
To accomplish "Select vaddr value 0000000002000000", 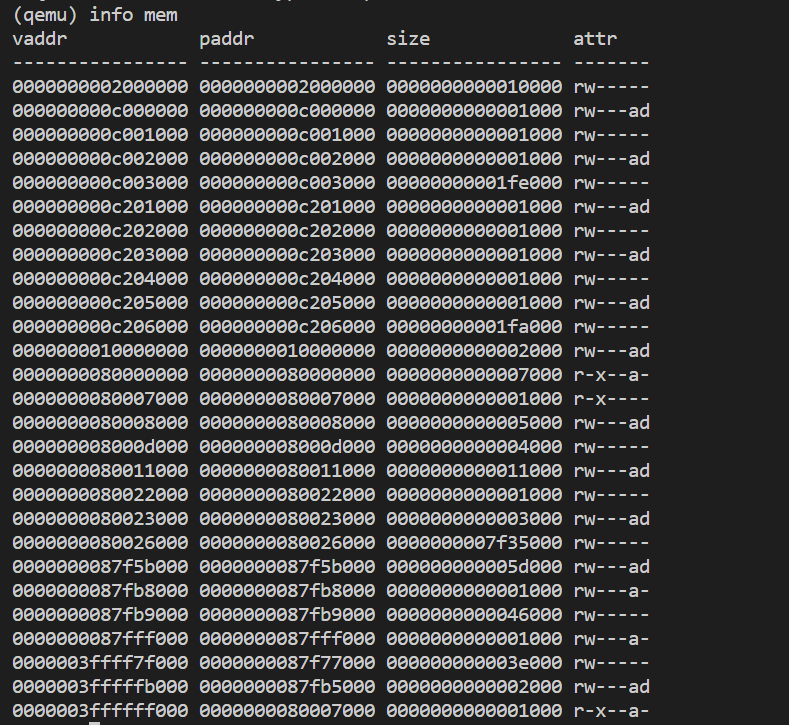I will point(101,87).
